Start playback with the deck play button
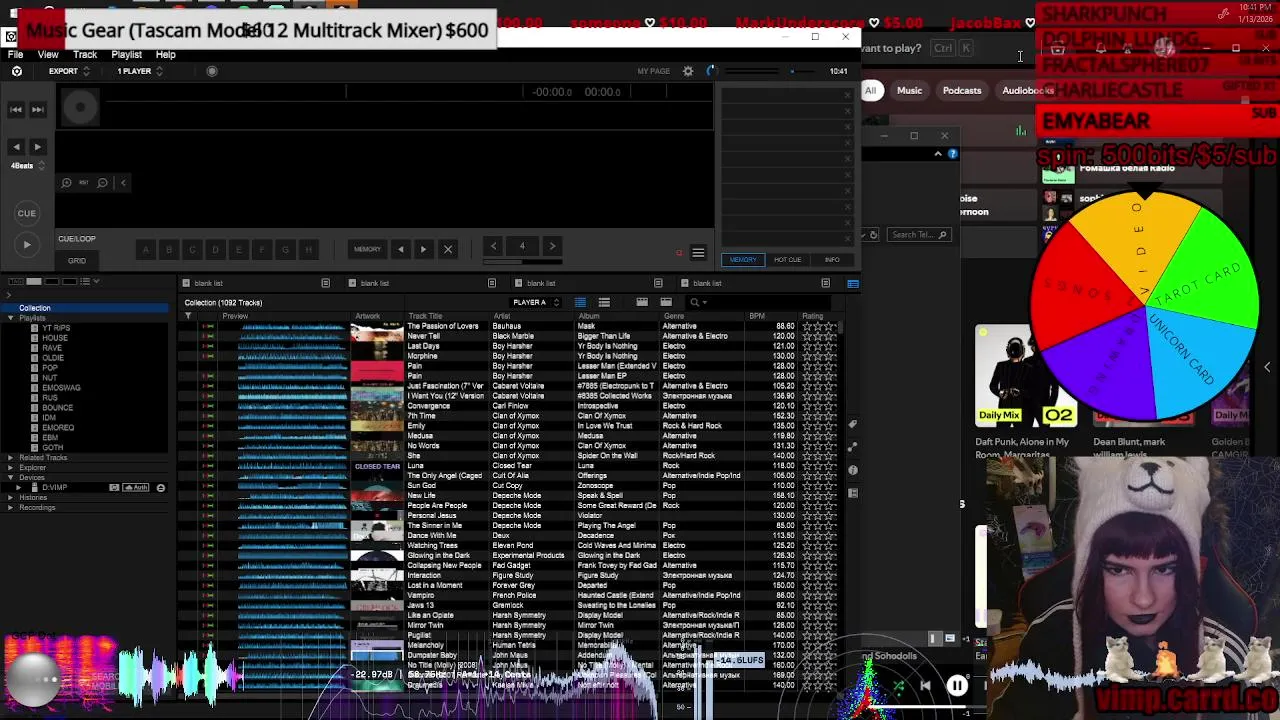The height and width of the screenshot is (720, 1280). 27,244
